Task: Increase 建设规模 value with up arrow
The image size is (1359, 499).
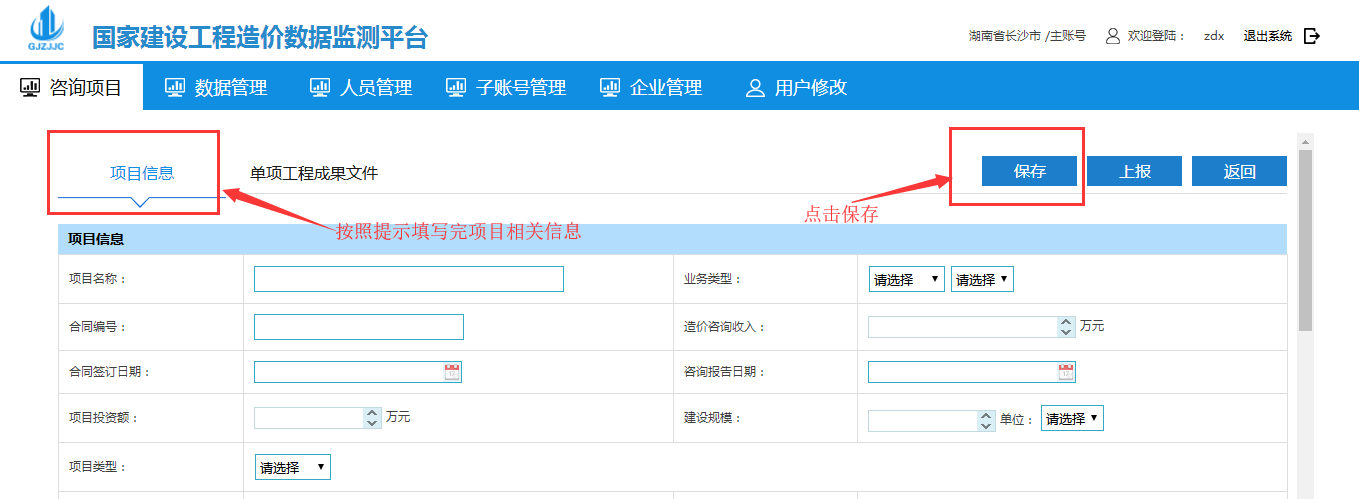Action: 984,415
